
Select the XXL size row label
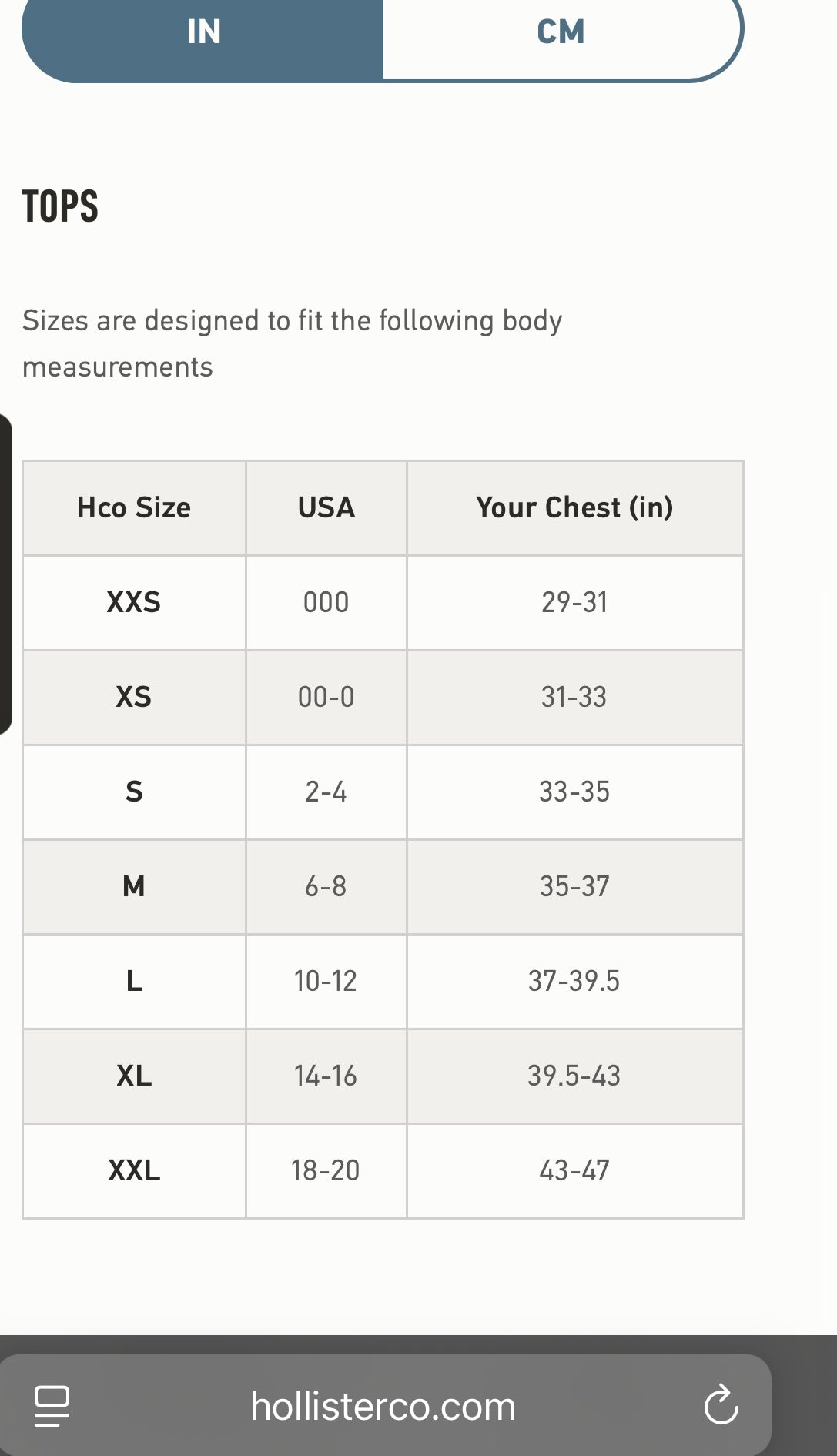coord(134,1170)
